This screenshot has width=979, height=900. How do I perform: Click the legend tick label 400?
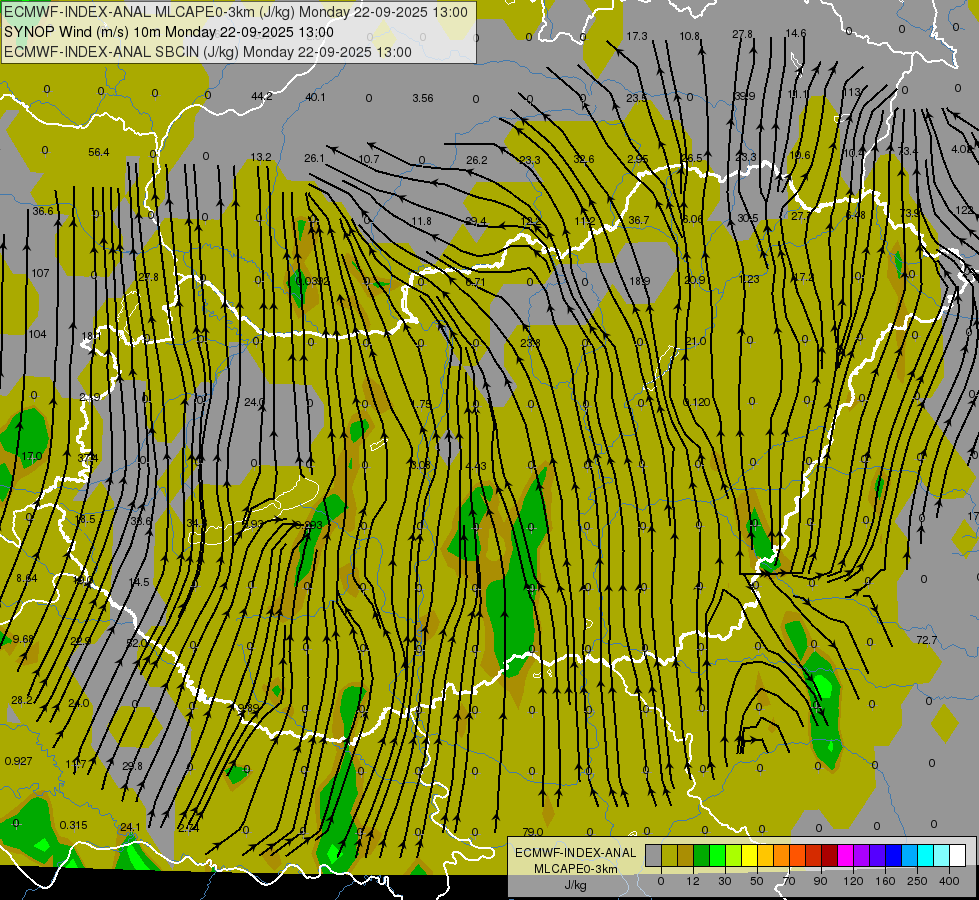tap(949, 881)
